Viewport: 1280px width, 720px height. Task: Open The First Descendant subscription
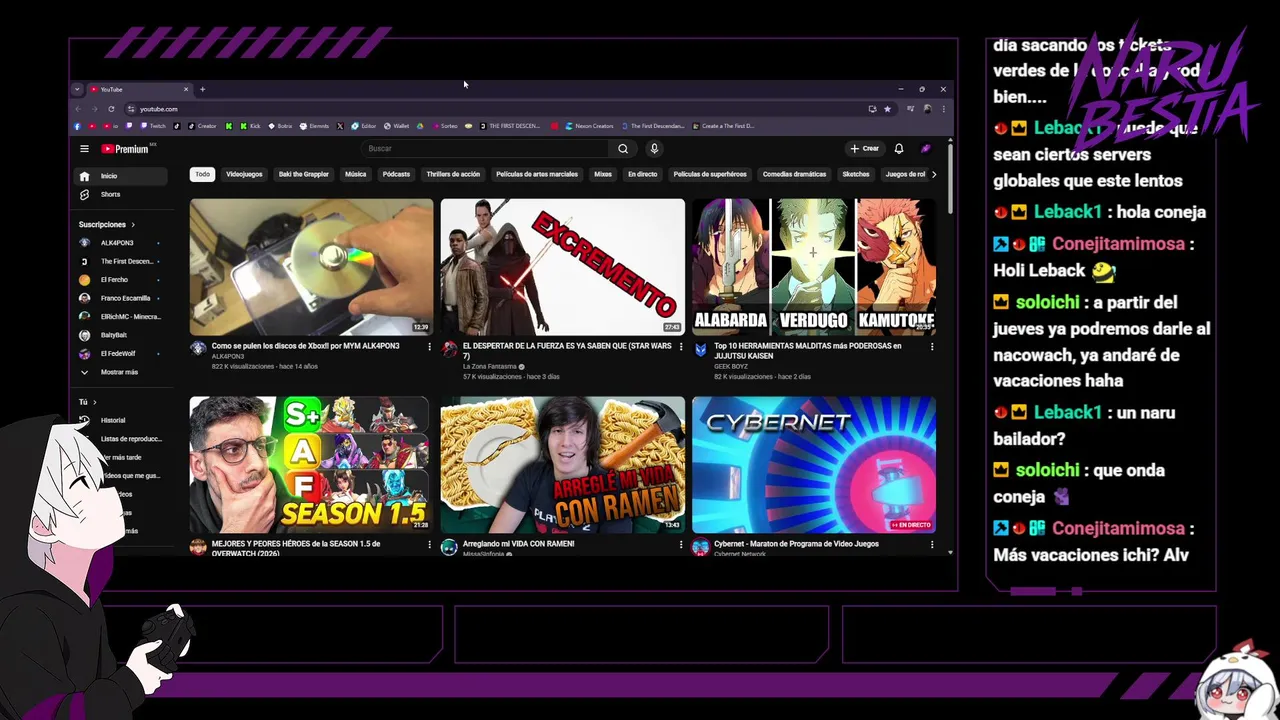coord(120,261)
